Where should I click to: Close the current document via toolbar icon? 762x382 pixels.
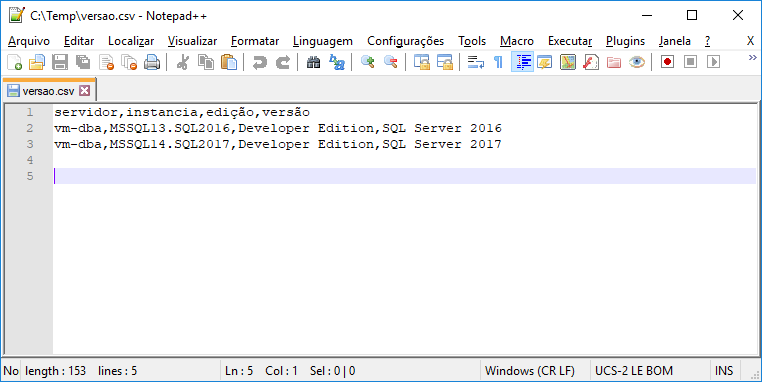pyautogui.click(x=106, y=62)
